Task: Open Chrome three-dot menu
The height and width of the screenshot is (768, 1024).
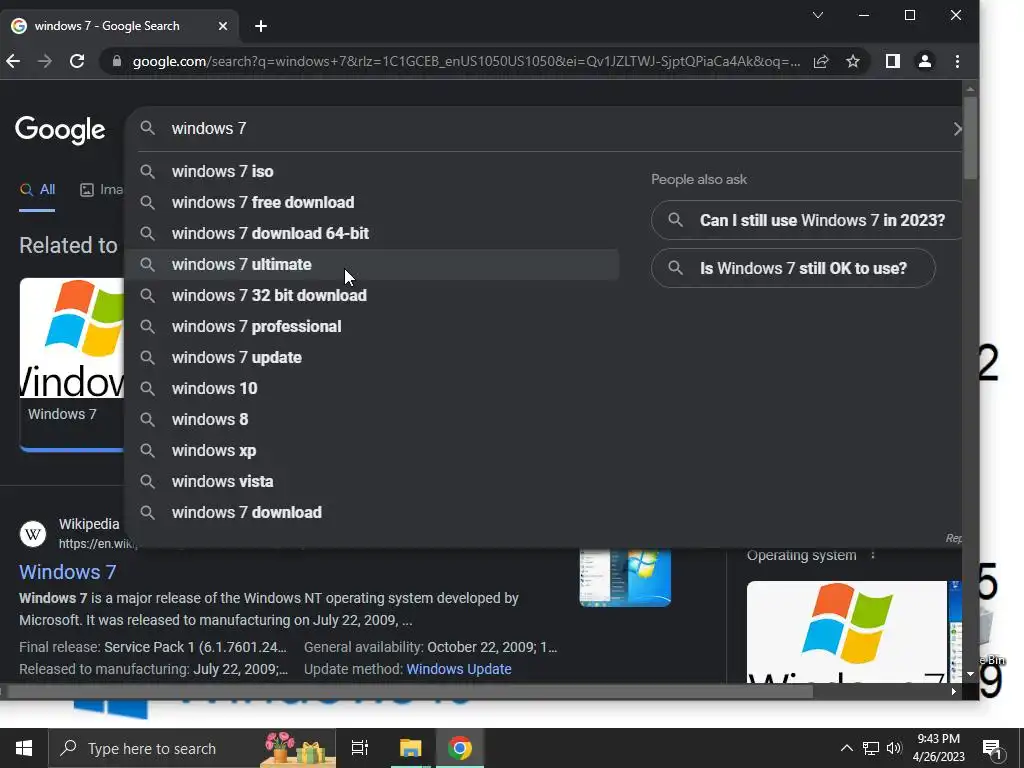Action: click(957, 61)
